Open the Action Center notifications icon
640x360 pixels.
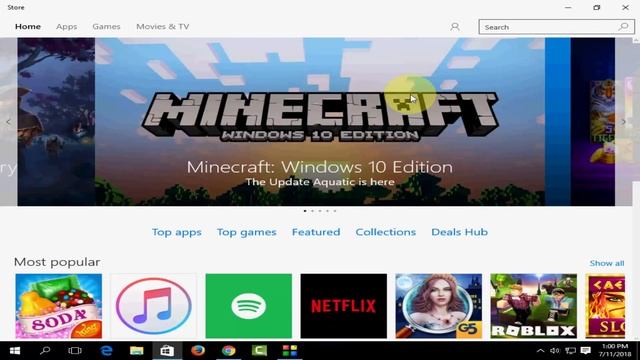pos(586,351)
